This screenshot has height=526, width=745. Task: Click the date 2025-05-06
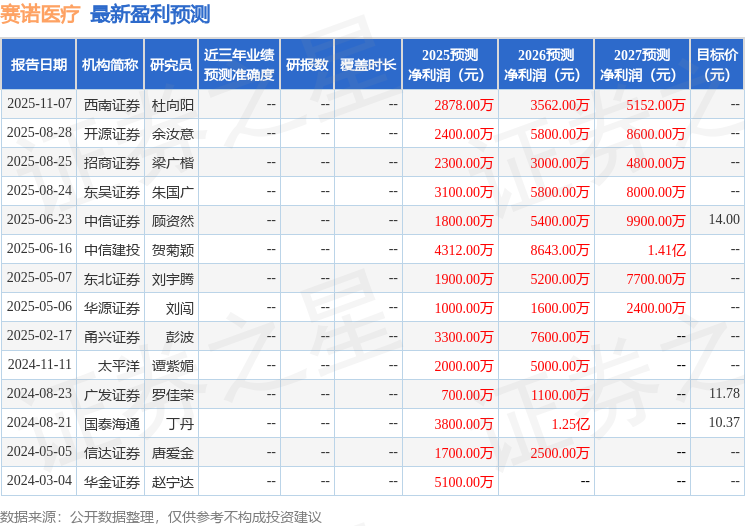[x=39, y=306]
